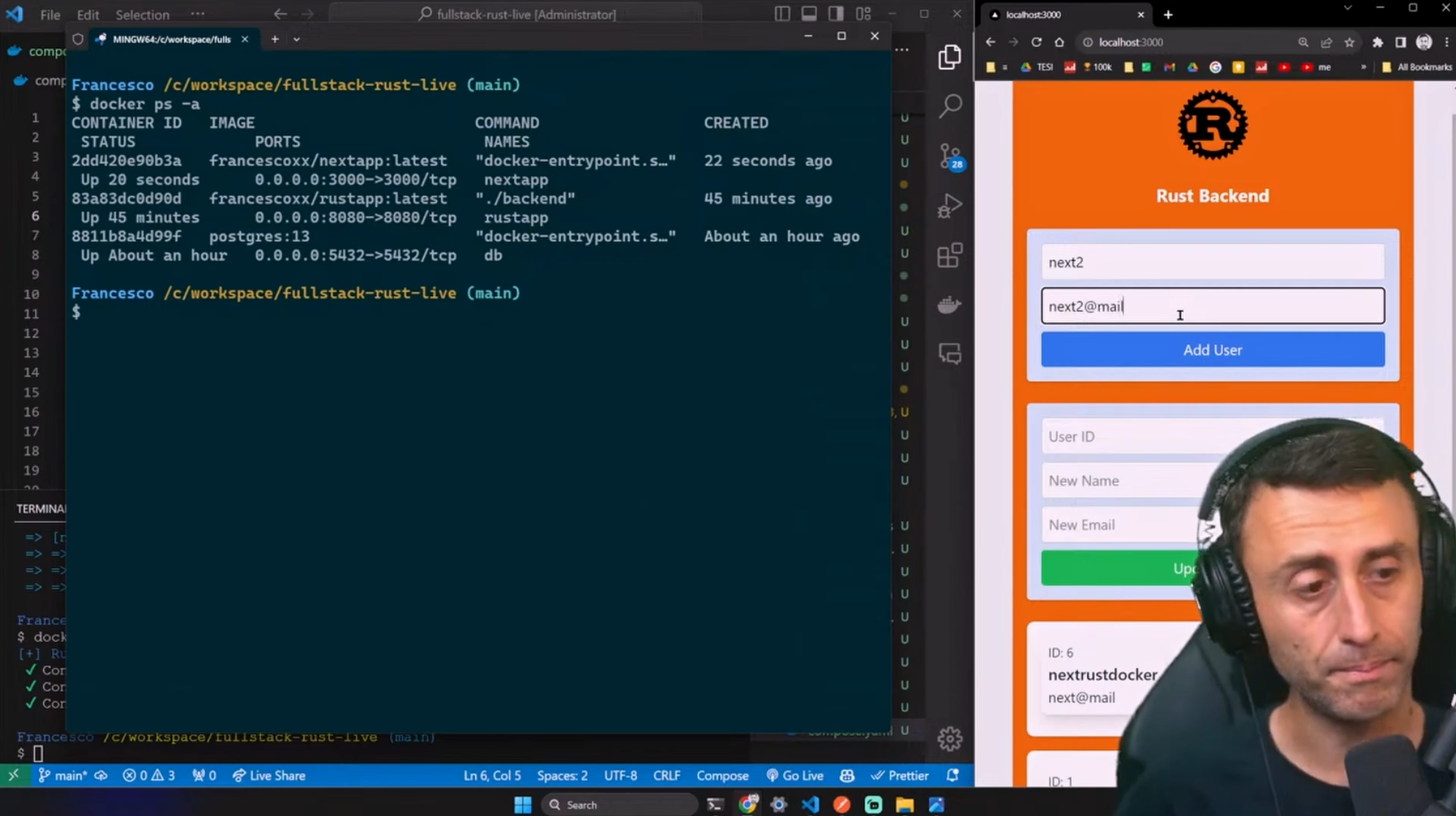Open the Live Share chat panel icon
Viewport: 1456px width, 816px height.
pos(949,354)
